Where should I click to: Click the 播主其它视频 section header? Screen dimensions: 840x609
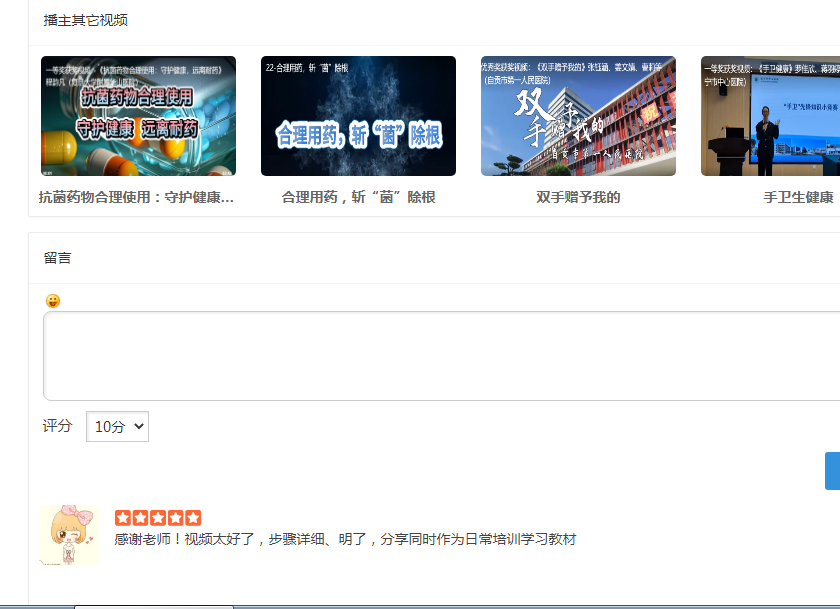pyautogui.click(x=86, y=20)
